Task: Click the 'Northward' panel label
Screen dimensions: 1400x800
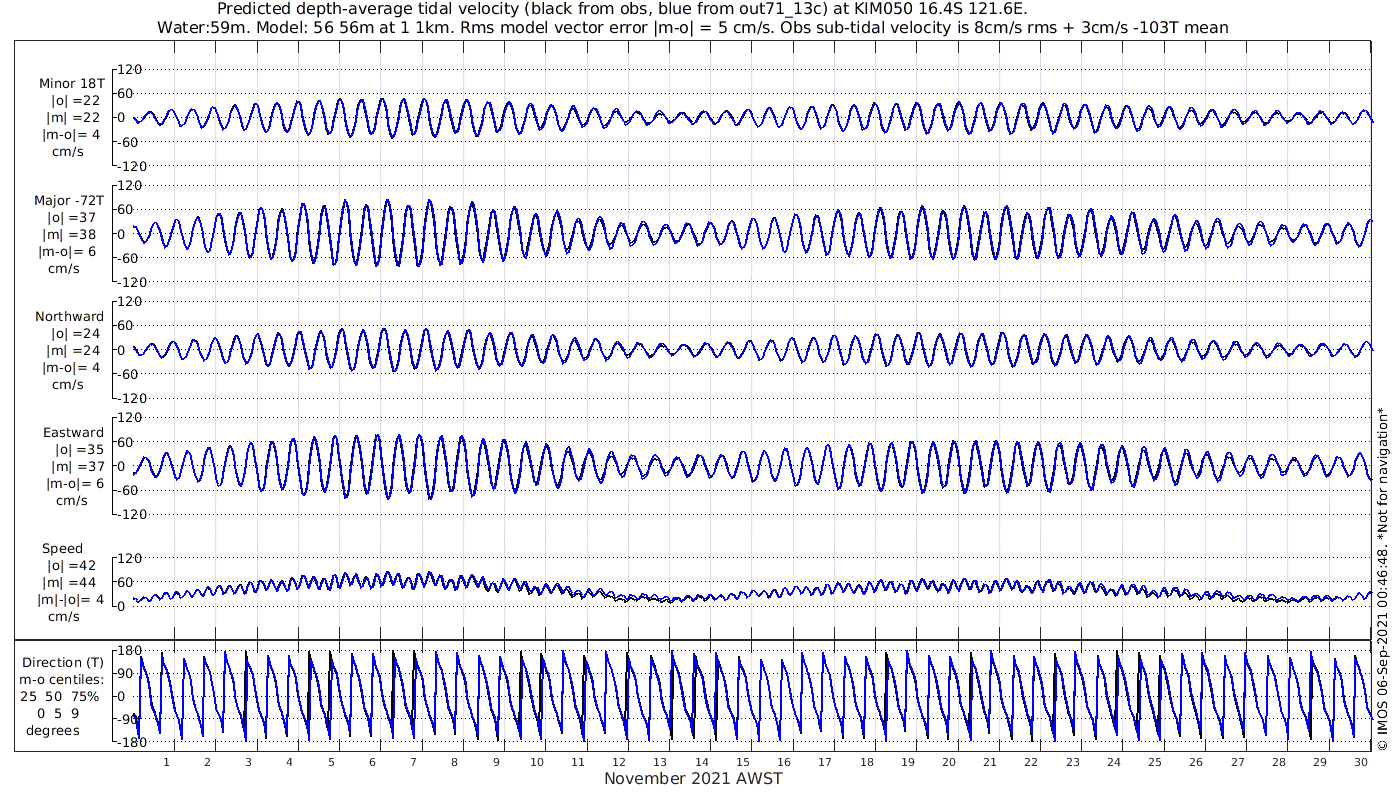Action: click(x=69, y=317)
